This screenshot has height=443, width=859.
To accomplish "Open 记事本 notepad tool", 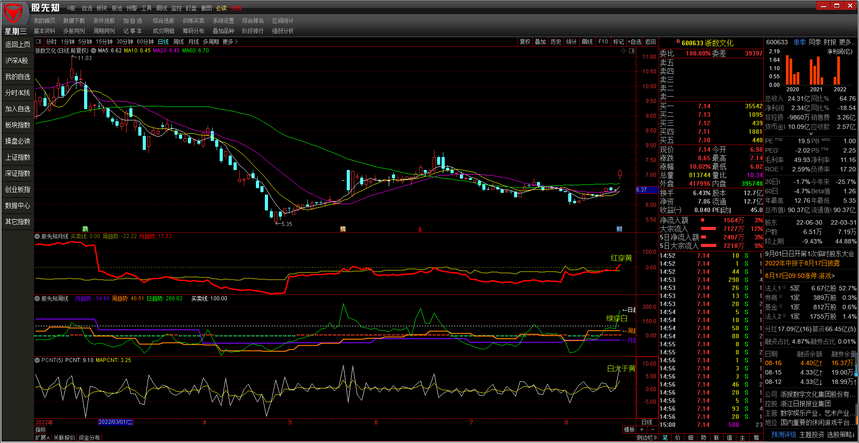I will coord(133,31).
